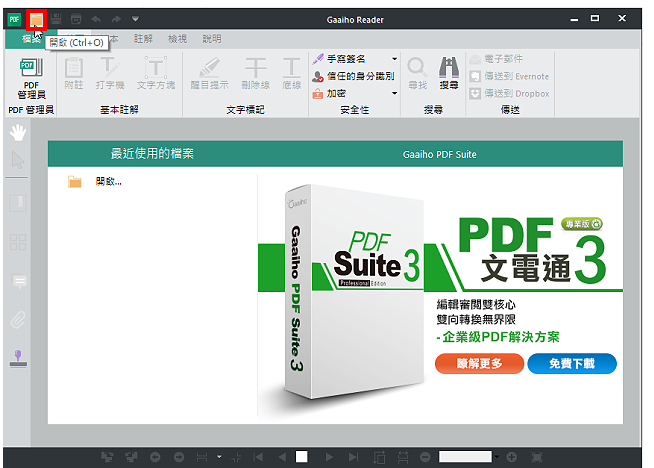Switch to the 檢視 tab

[x=177, y=39]
